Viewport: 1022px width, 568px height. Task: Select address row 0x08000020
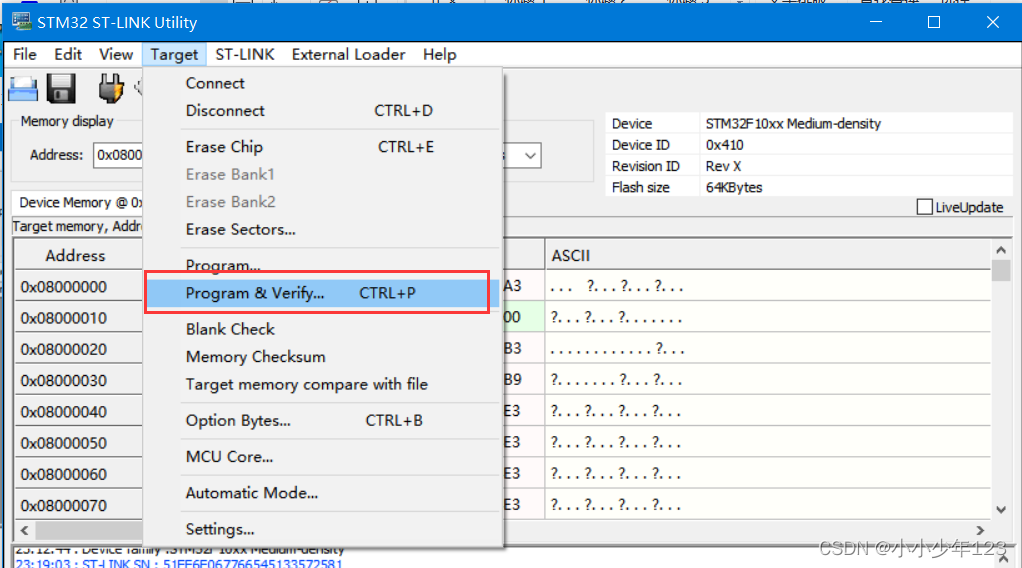point(63,350)
